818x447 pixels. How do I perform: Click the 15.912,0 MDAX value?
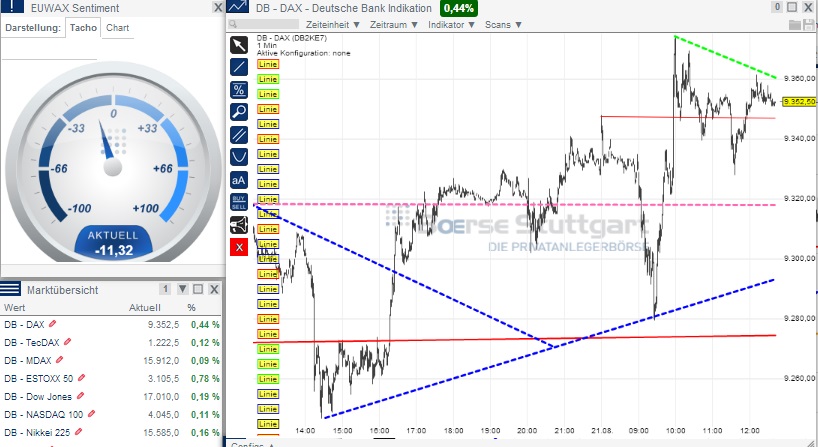161,360
